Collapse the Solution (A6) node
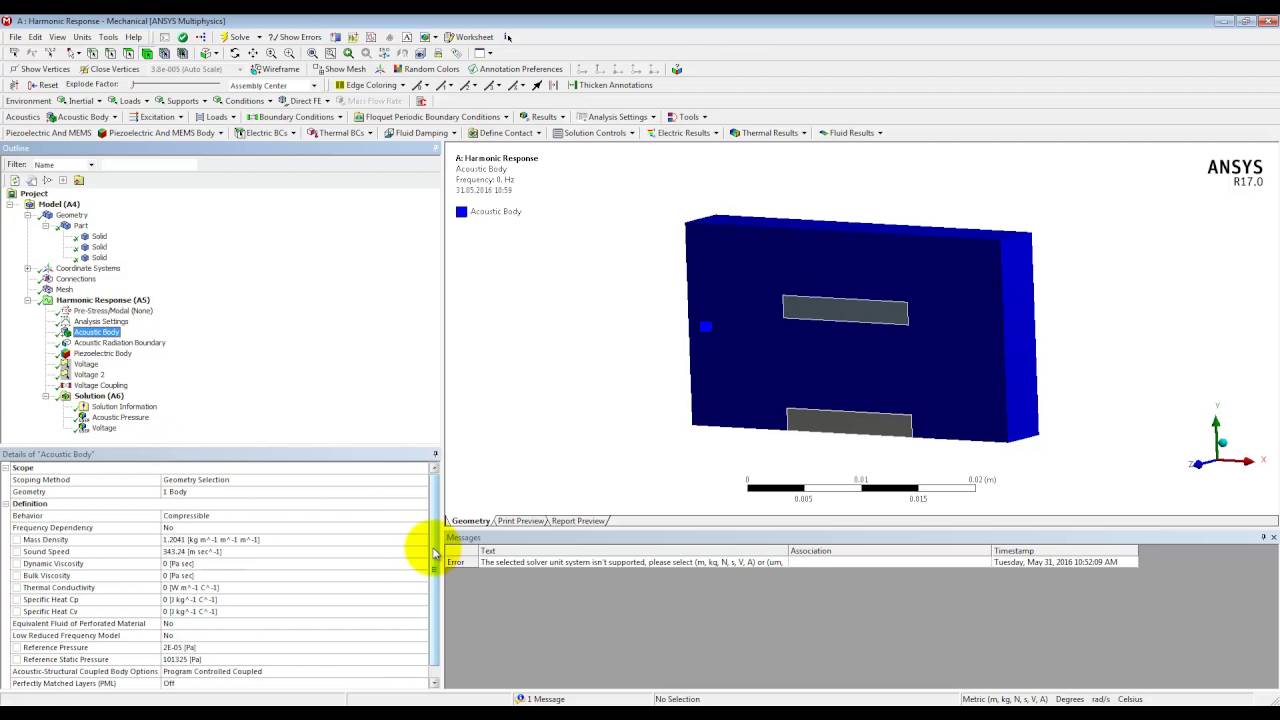 [x=45, y=396]
